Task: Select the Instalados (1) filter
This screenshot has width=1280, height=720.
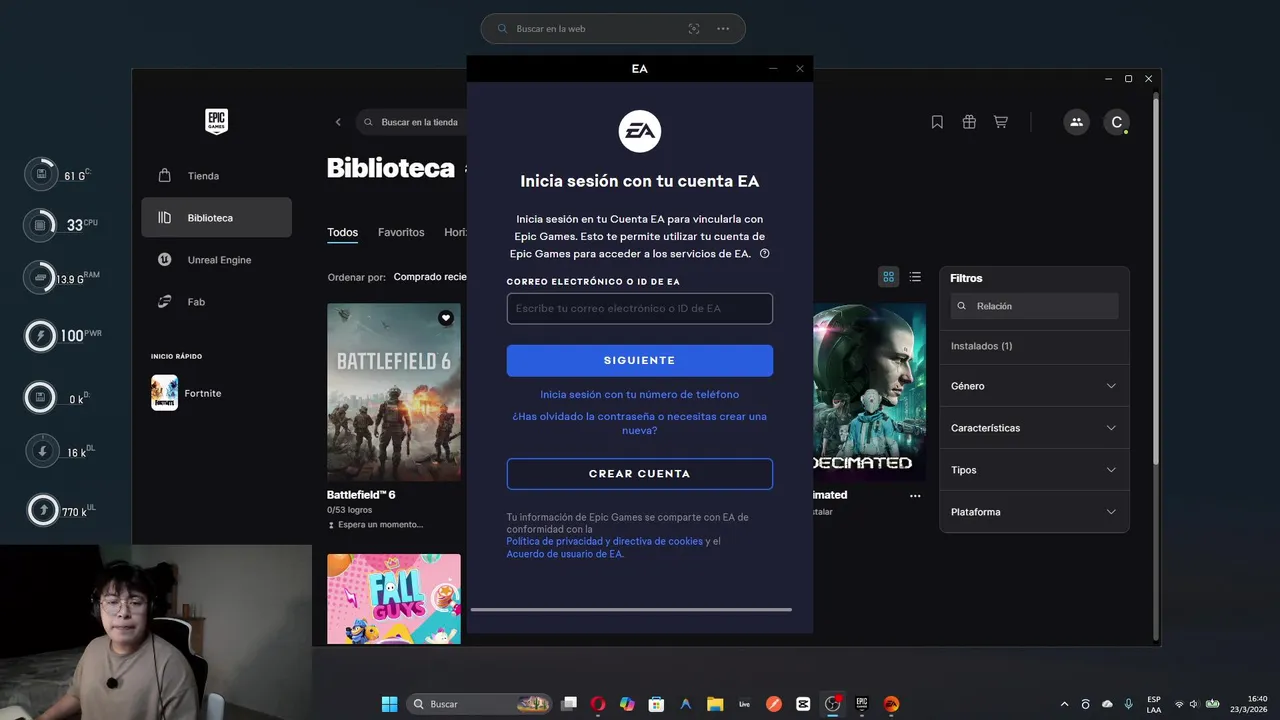Action: click(981, 346)
